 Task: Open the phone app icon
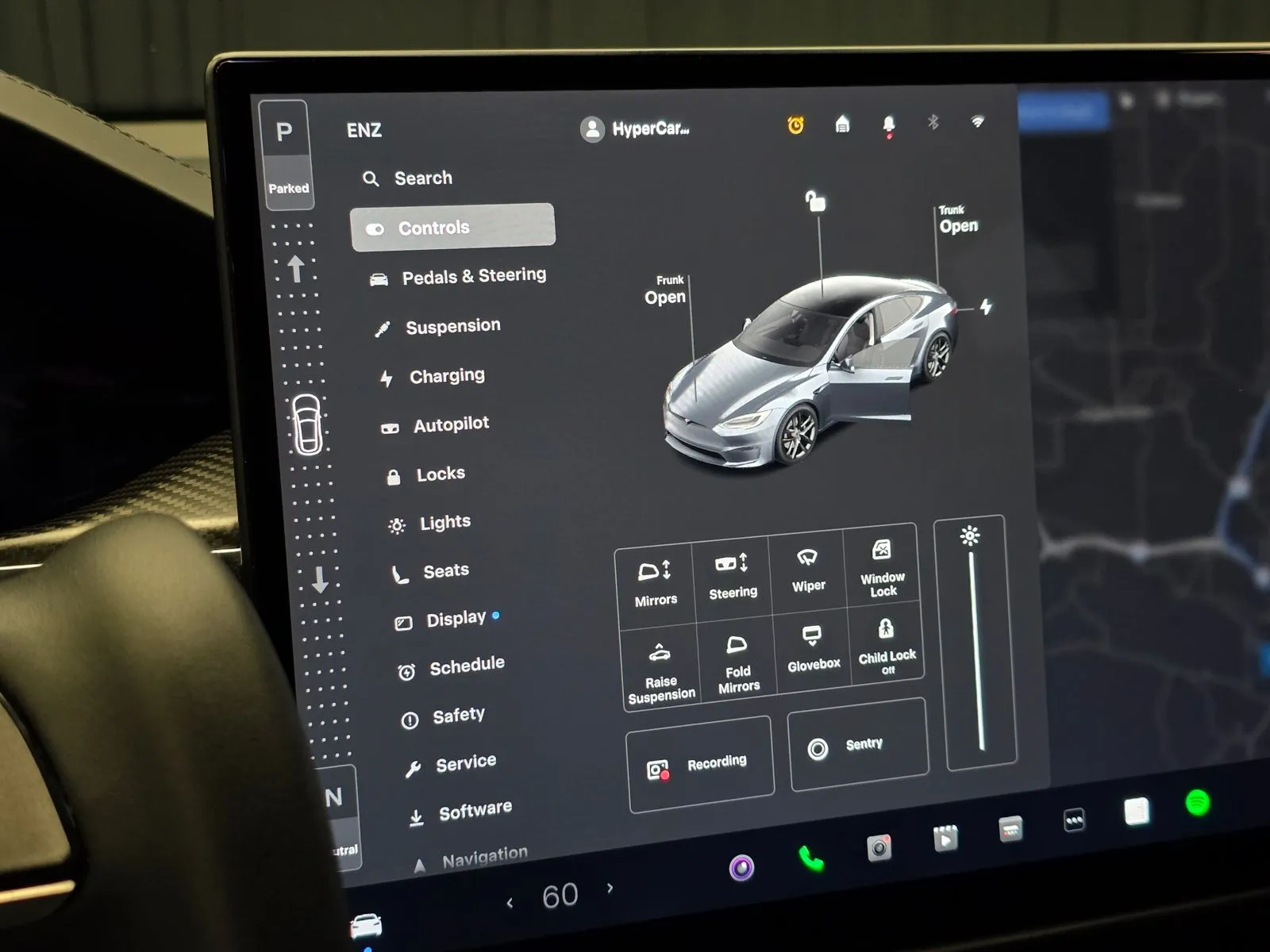810,858
